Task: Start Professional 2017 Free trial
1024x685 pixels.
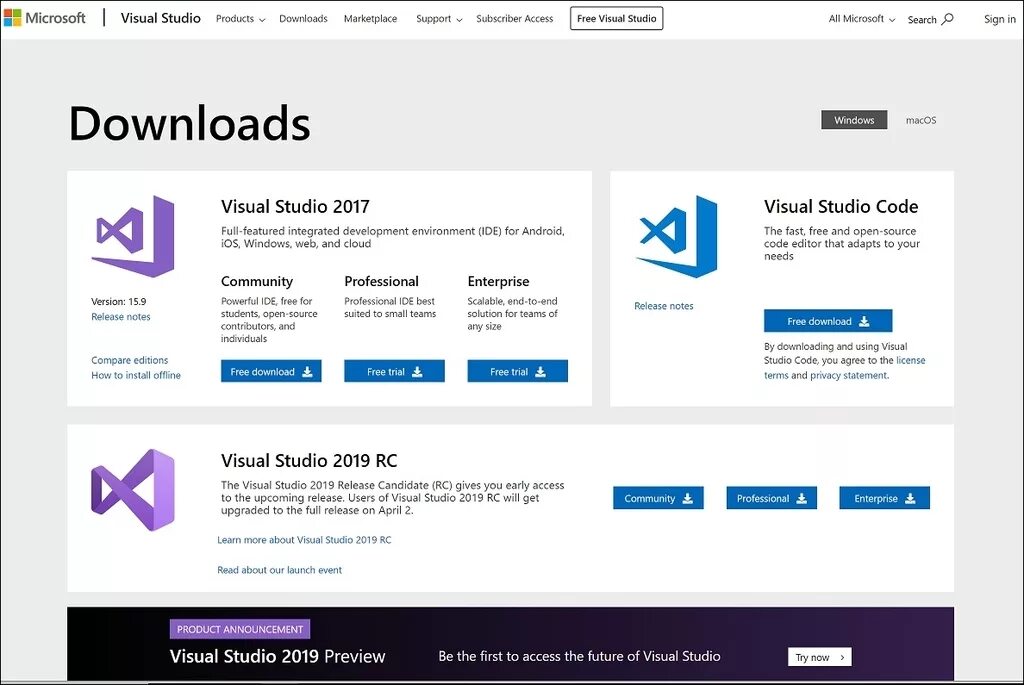Action: tap(394, 371)
